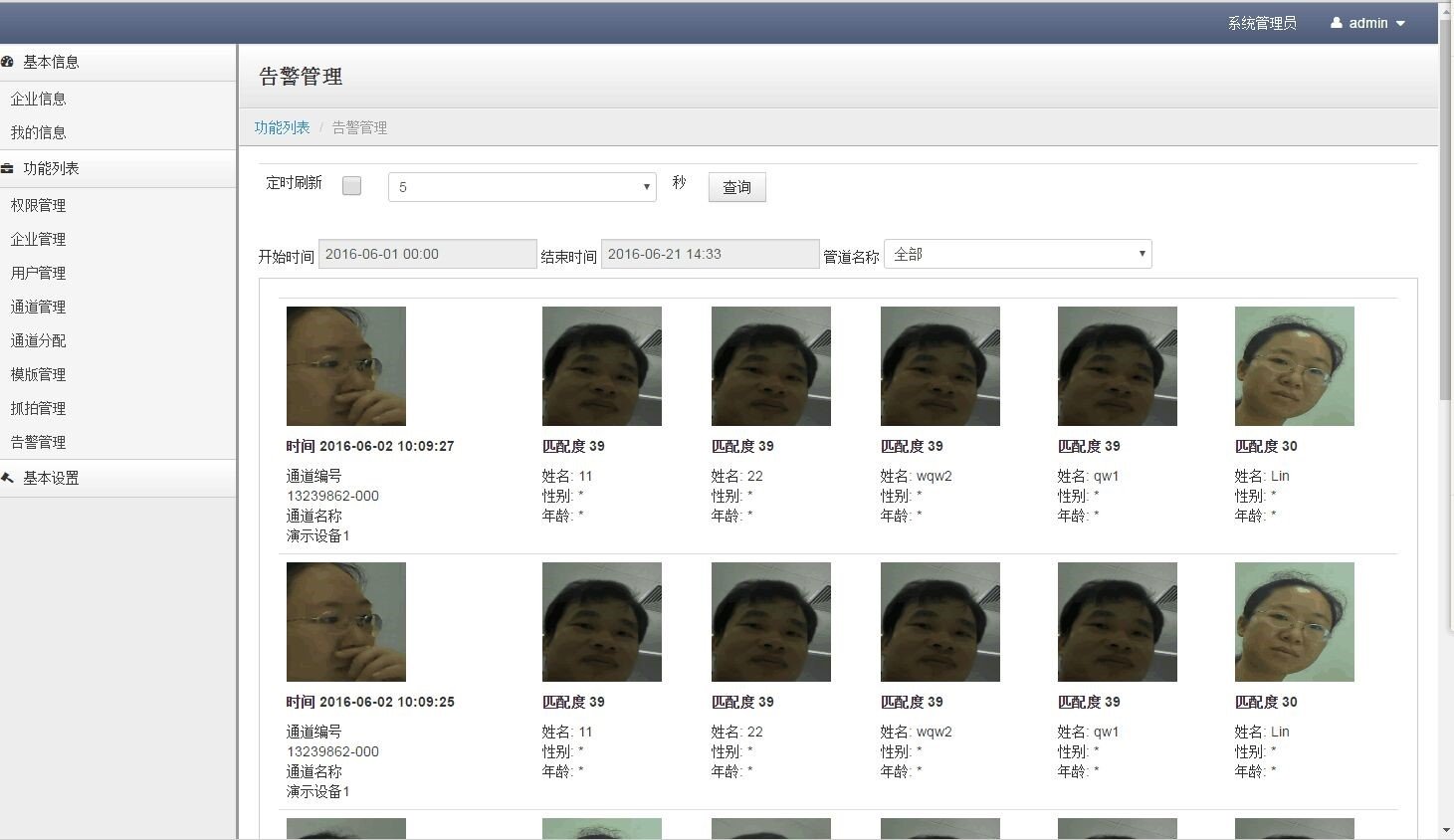
Task: Open the 管道名称 dropdown showing 全部
Action: 1018,254
